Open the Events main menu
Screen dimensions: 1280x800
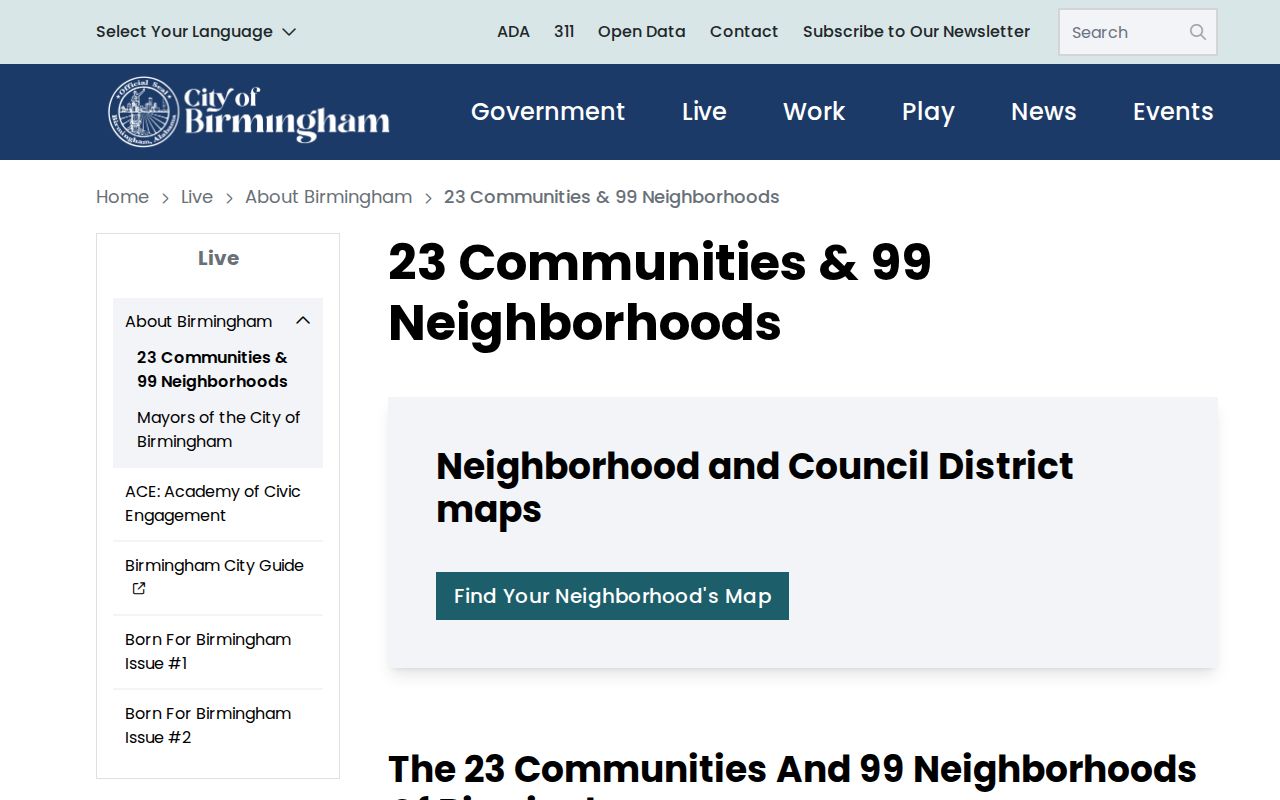[1173, 112]
